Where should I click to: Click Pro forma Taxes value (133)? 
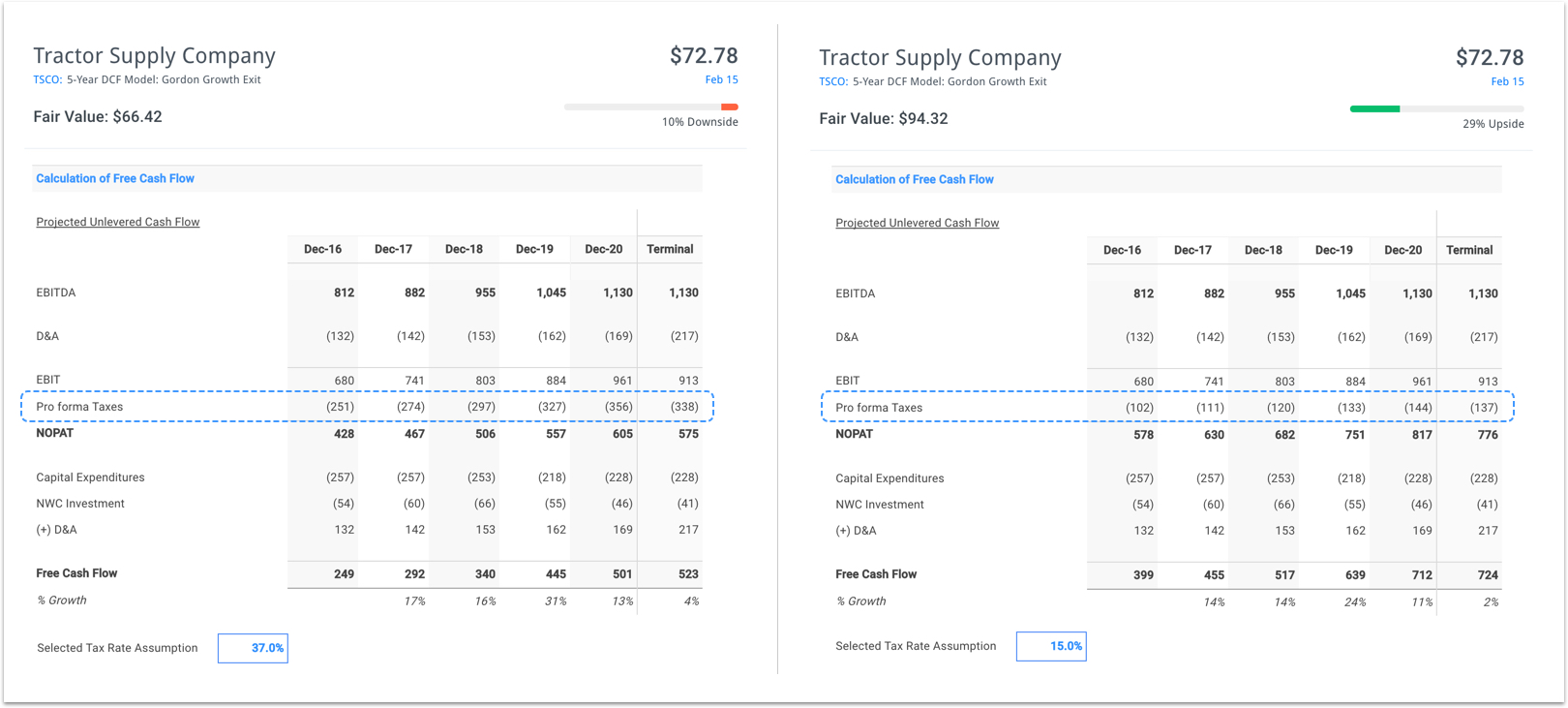(x=1351, y=408)
